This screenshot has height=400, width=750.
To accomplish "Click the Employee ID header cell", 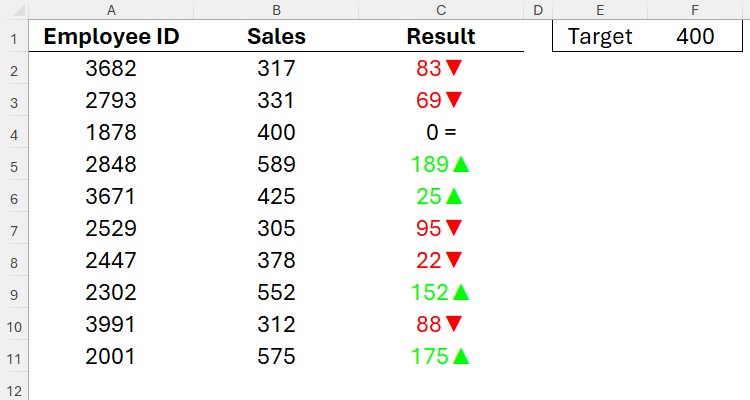I will coord(111,37).
